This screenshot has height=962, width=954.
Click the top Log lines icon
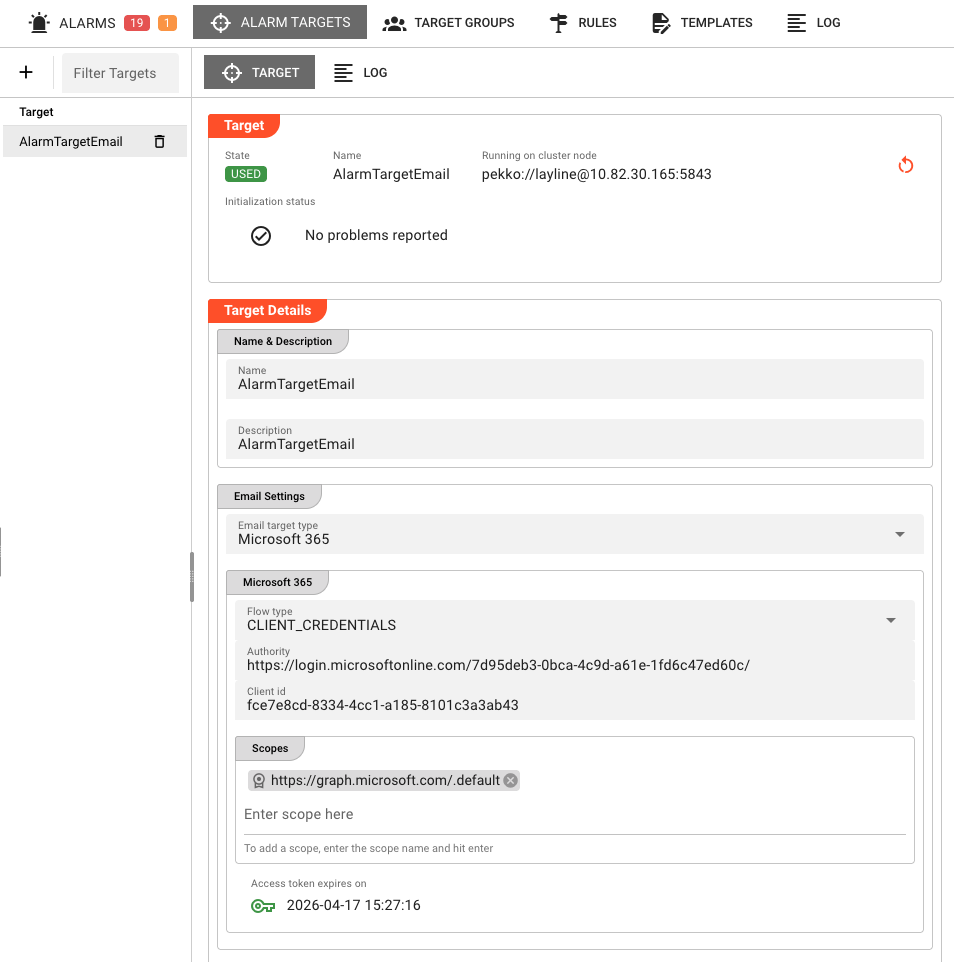(x=796, y=23)
